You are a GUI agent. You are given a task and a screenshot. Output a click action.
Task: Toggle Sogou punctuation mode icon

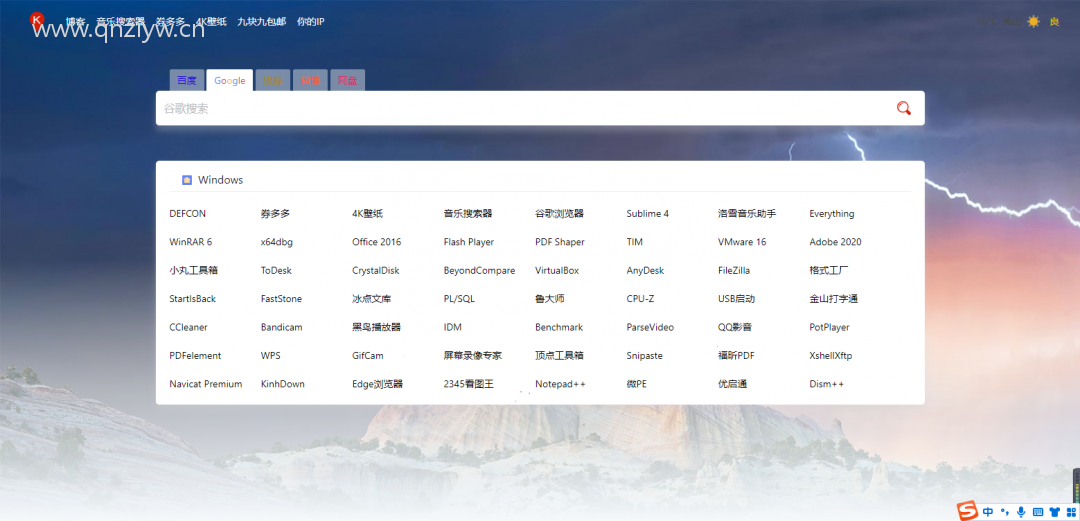click(1005, 512)
